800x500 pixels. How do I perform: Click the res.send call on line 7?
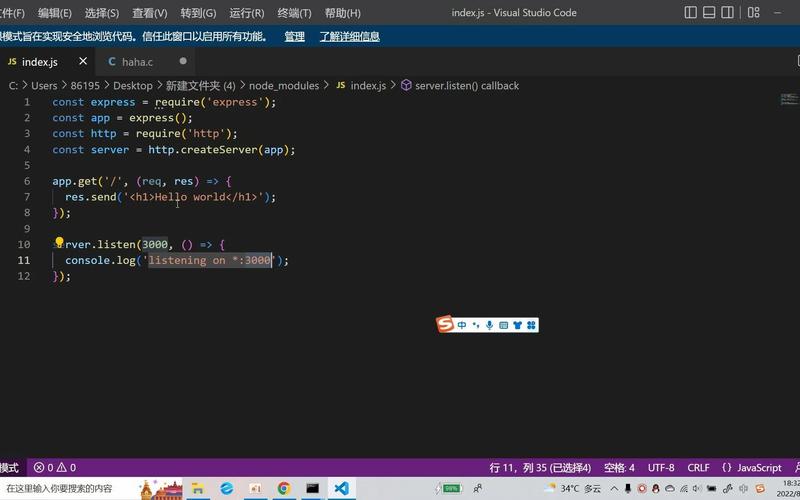(90, 197)
